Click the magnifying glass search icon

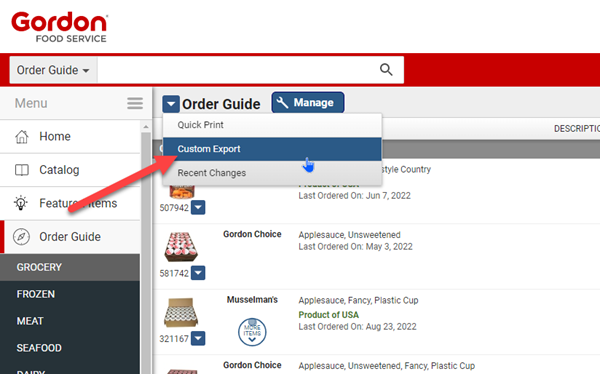(386, 70)
